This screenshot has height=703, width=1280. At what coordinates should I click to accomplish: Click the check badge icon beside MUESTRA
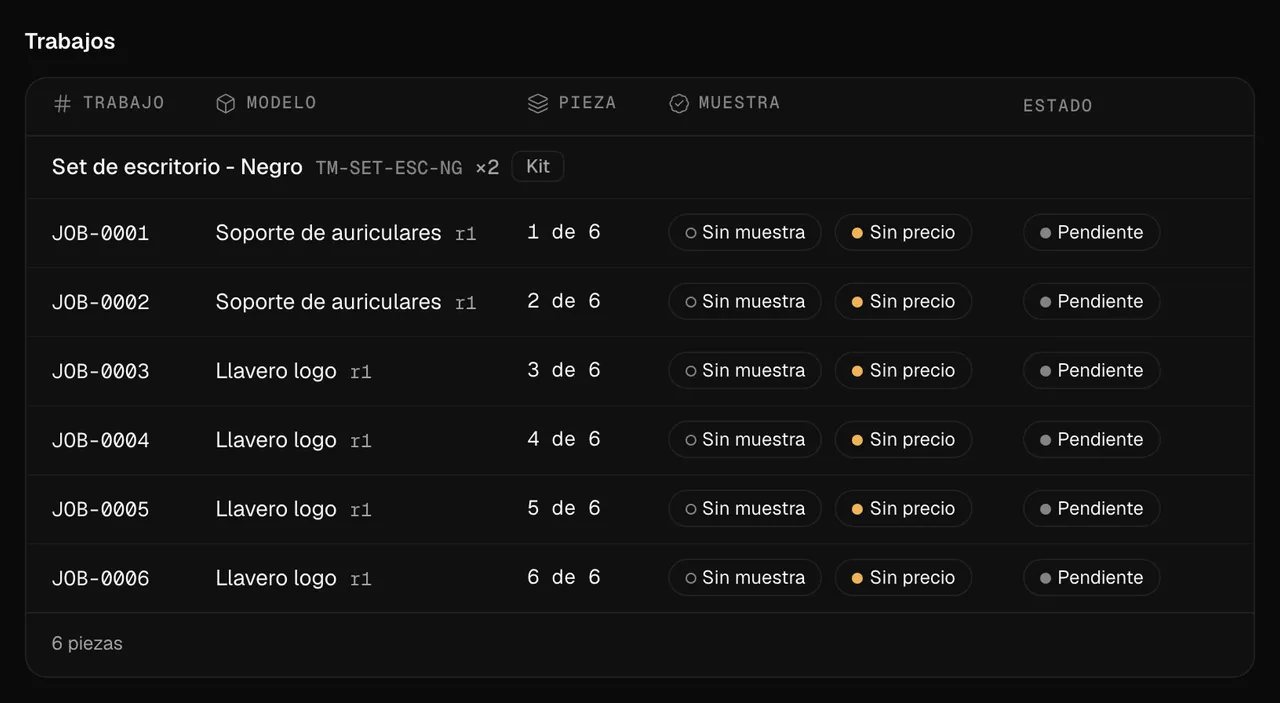(x=679, y=104)
